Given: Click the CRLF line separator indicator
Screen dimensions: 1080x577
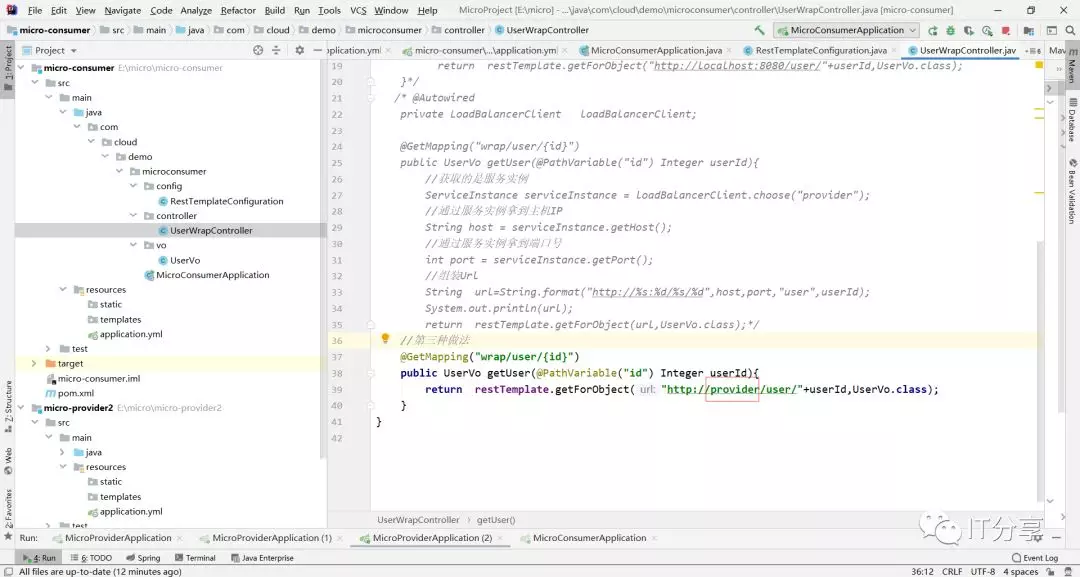Looking at the screenshot, I should (x=952, y=571).
